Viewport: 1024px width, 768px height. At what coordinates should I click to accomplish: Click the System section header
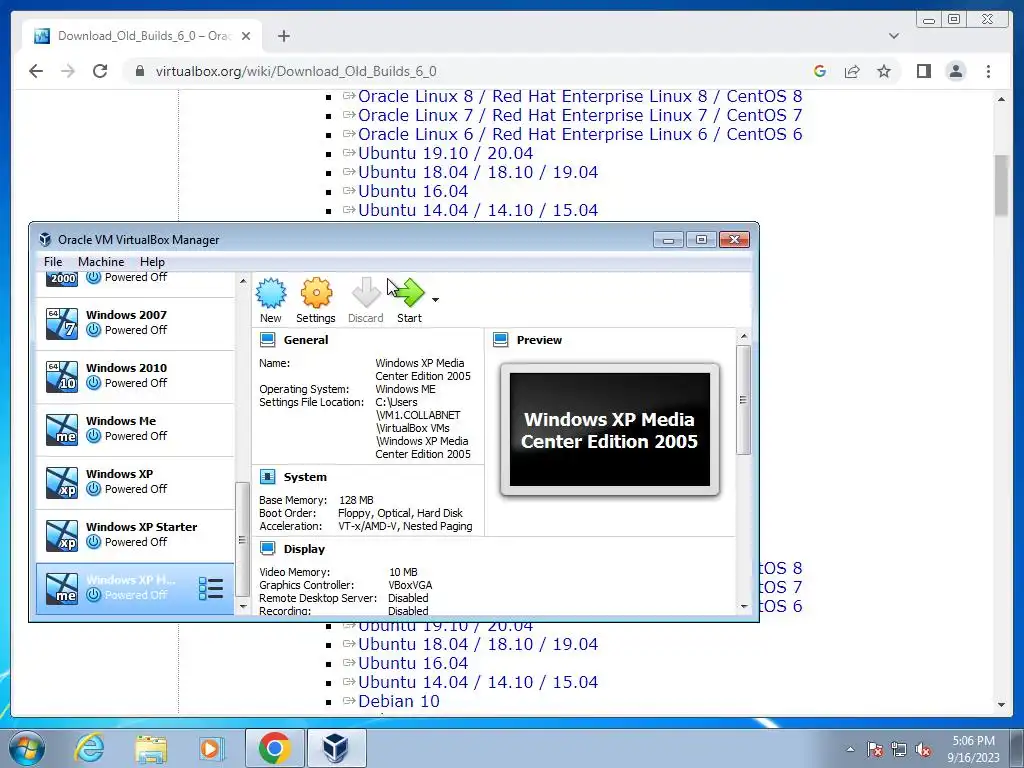click(305, 477)
